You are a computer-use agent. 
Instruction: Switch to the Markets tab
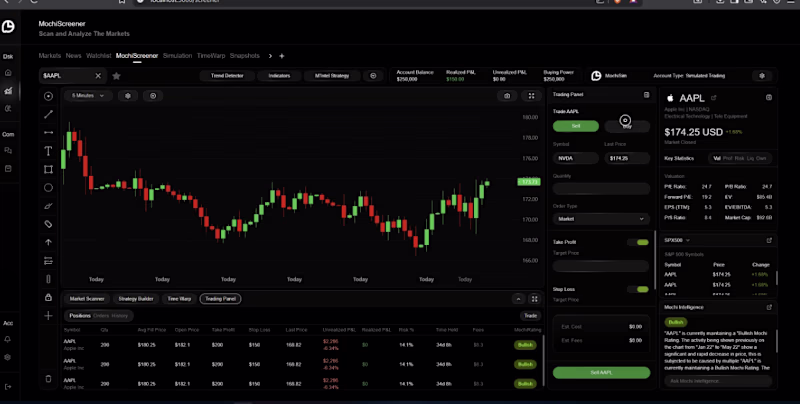pyautogui.click(x=49, y=56)
